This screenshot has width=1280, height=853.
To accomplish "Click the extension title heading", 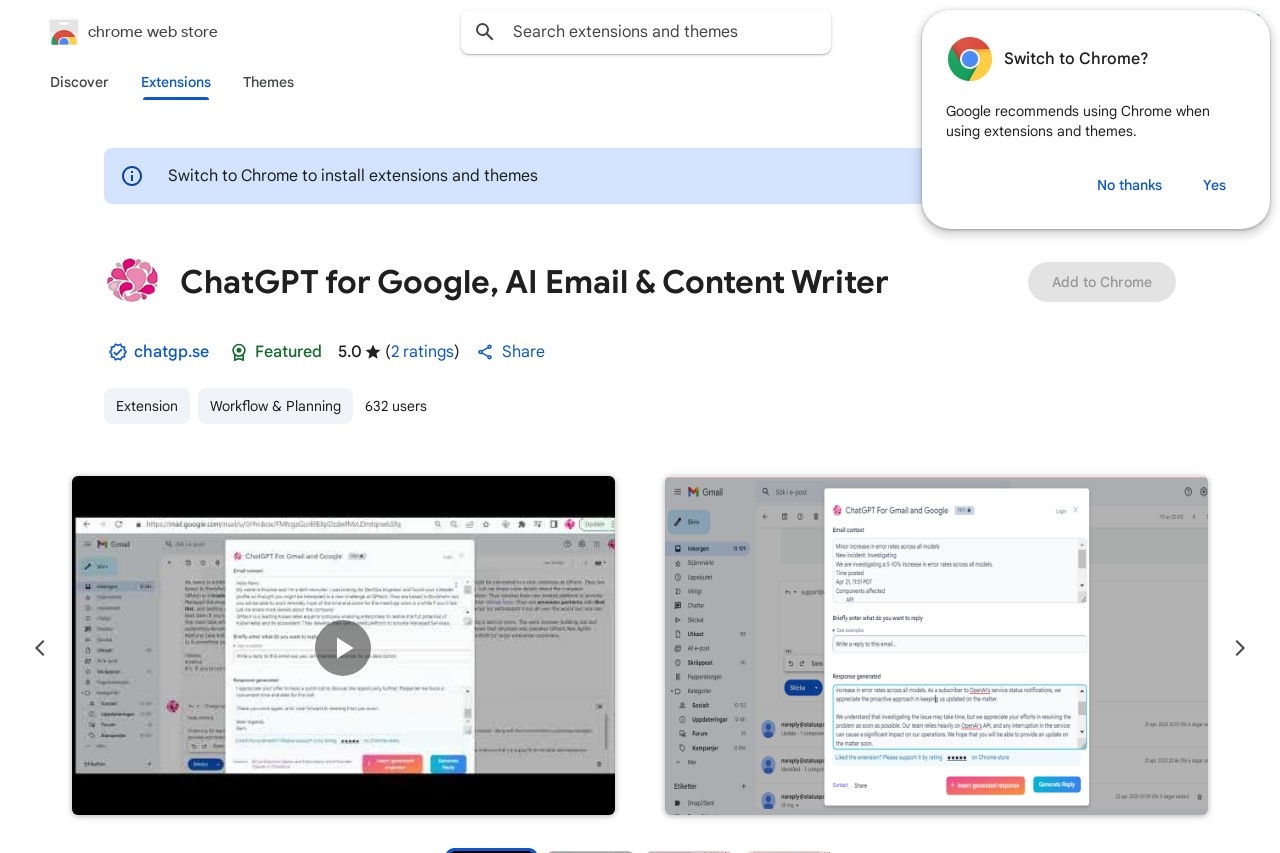I will pyautogui.click(x=534, y=282).
